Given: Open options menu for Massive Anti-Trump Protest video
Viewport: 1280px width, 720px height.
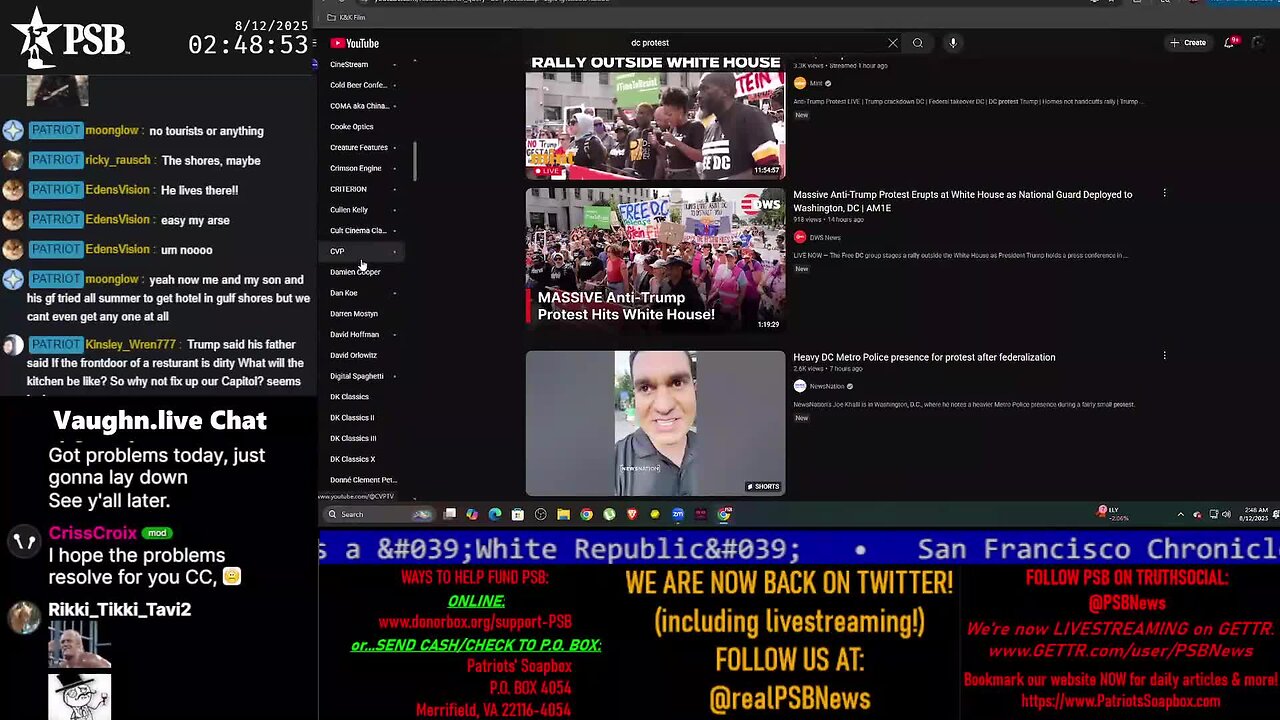Looking at the screenshot, I should click(x=1164, y=193).
